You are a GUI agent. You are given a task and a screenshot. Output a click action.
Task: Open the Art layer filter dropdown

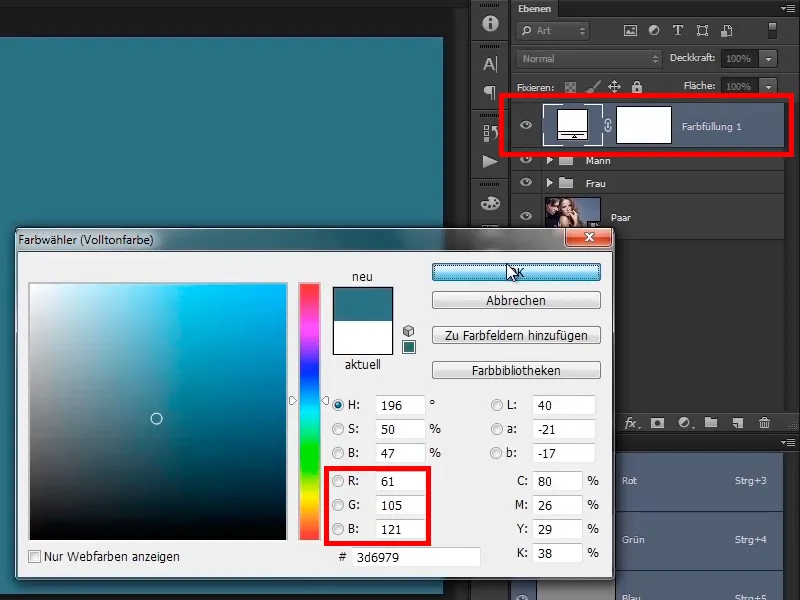(553, 31)
